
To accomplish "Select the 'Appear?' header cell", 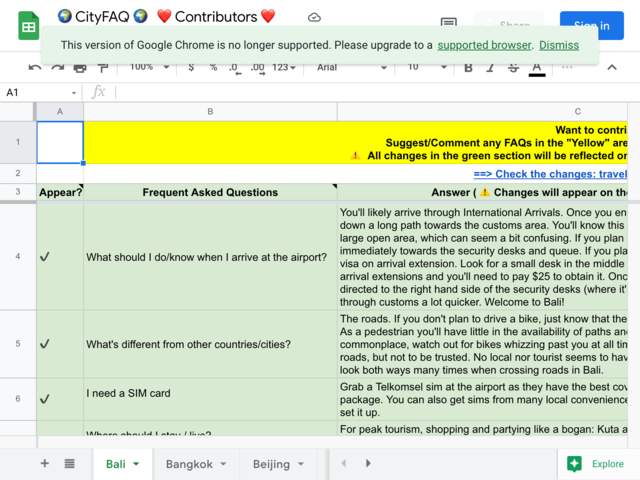I will 60,192.
